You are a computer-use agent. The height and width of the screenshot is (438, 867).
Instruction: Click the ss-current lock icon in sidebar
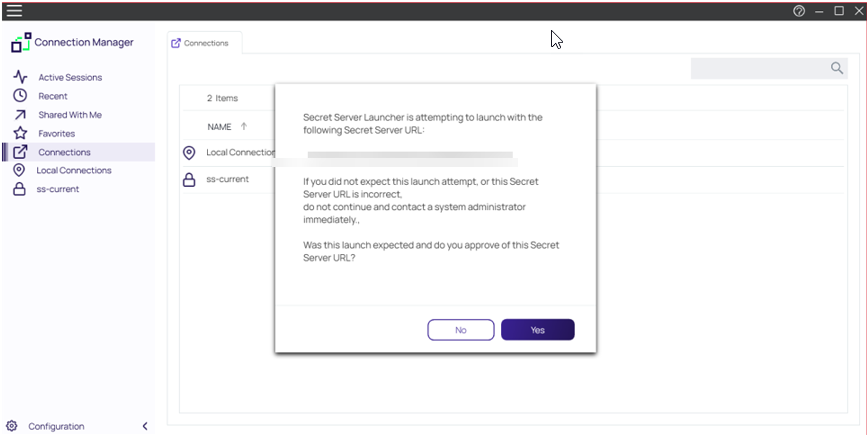(19, 189)
